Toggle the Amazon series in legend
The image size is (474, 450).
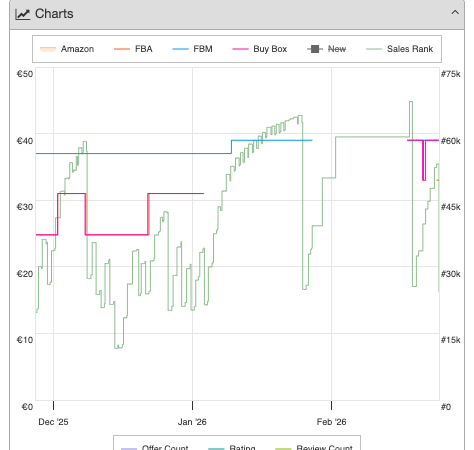click(x=67, y=49)
